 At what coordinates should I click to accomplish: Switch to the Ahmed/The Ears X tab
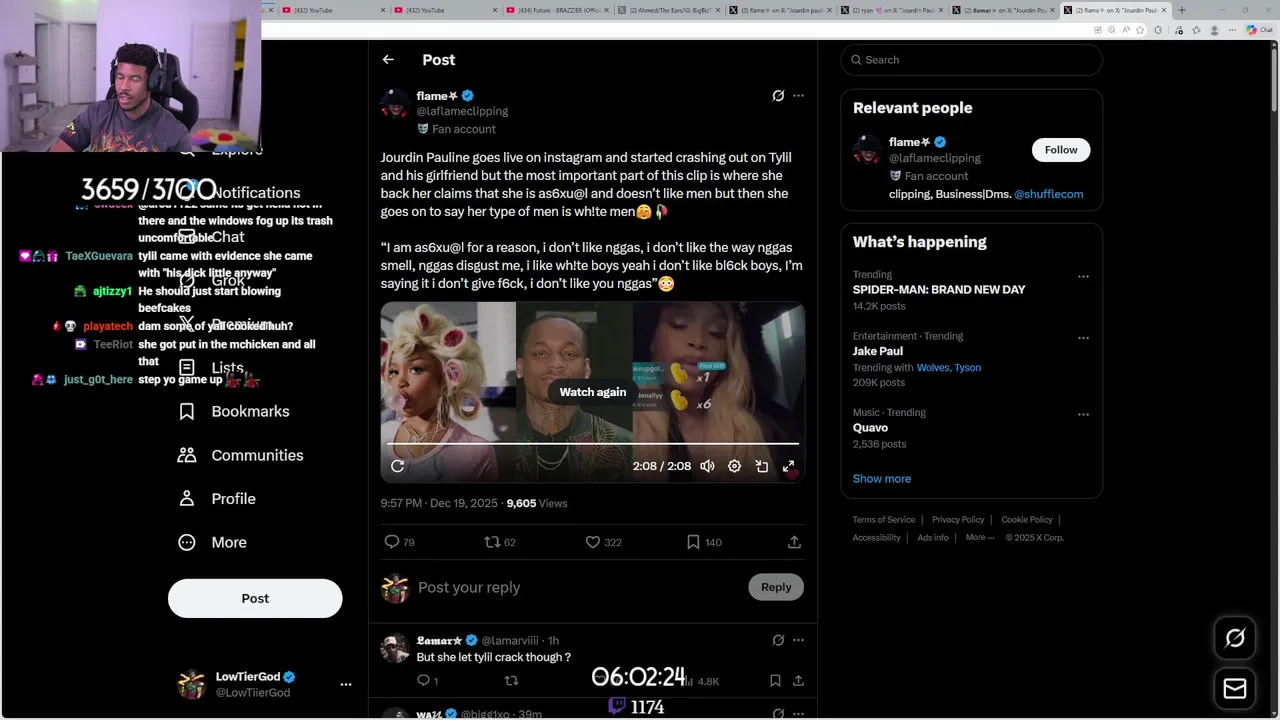667,10
